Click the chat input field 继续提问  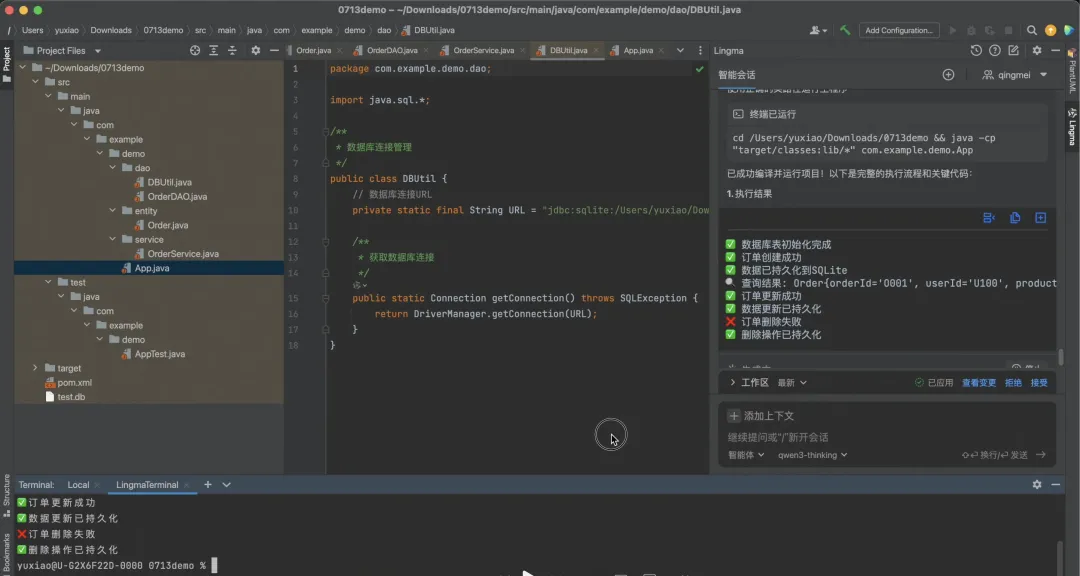887,437
